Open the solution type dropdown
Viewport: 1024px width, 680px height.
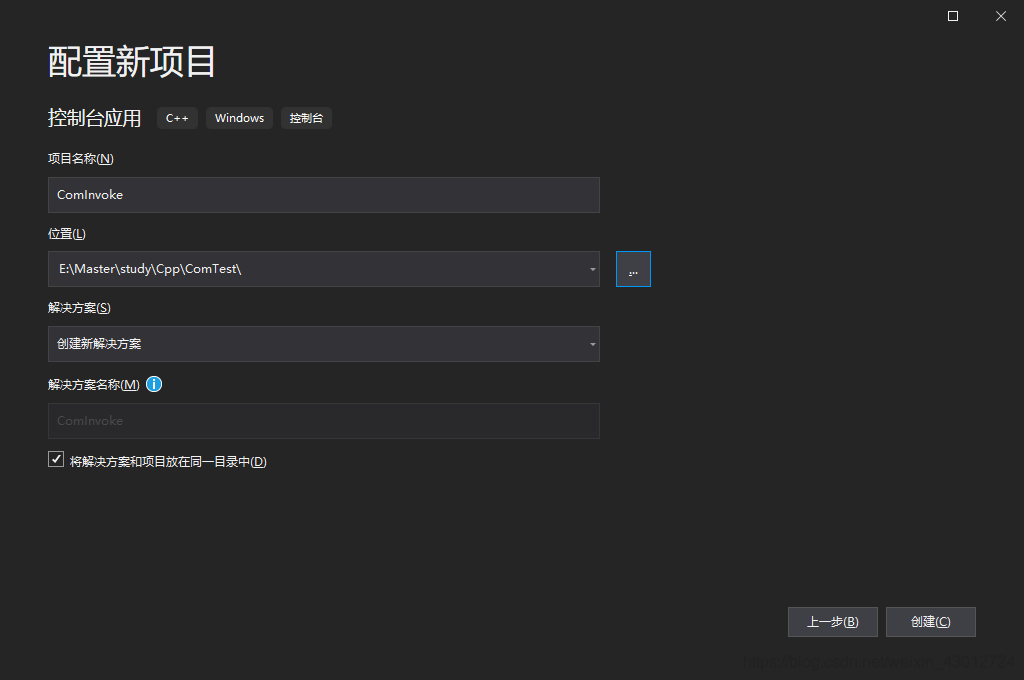pos(324,344)
